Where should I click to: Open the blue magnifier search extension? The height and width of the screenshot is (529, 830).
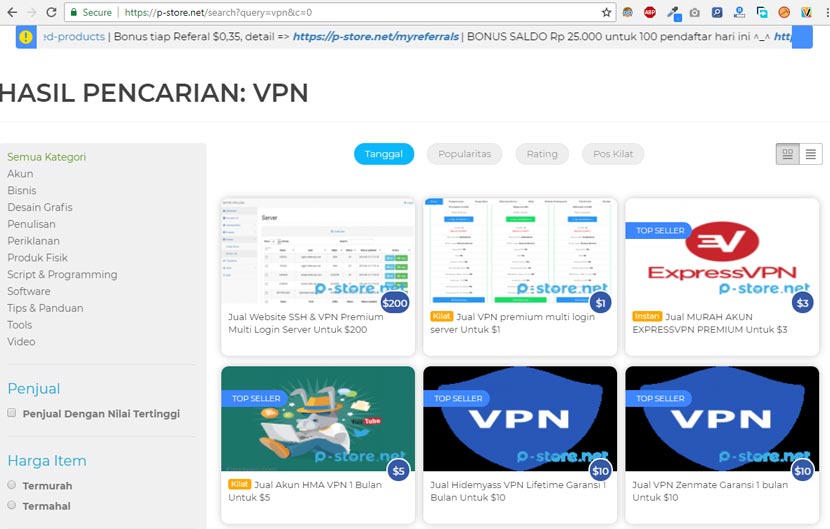point(717,12)
